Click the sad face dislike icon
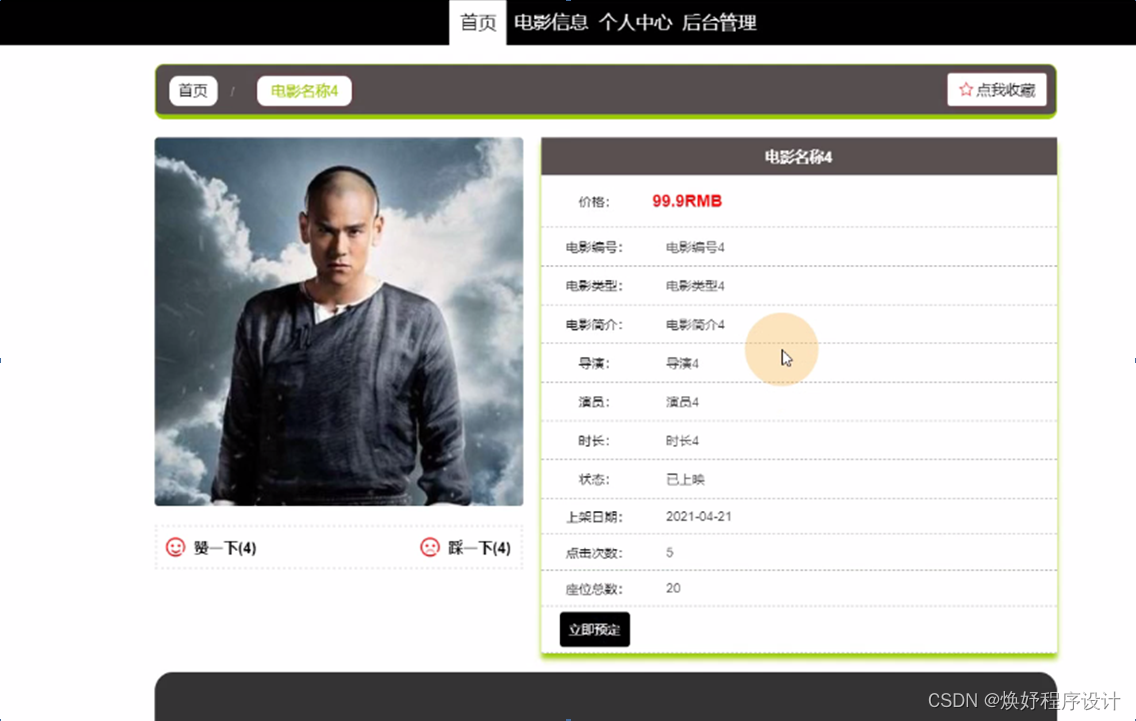The height and width of the screenshot is (721, 1136). (430, 547)
